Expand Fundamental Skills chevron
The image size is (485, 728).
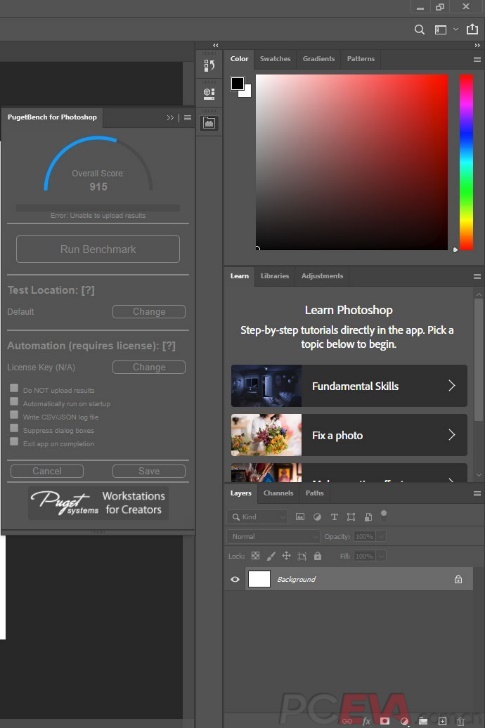(452, 386)
